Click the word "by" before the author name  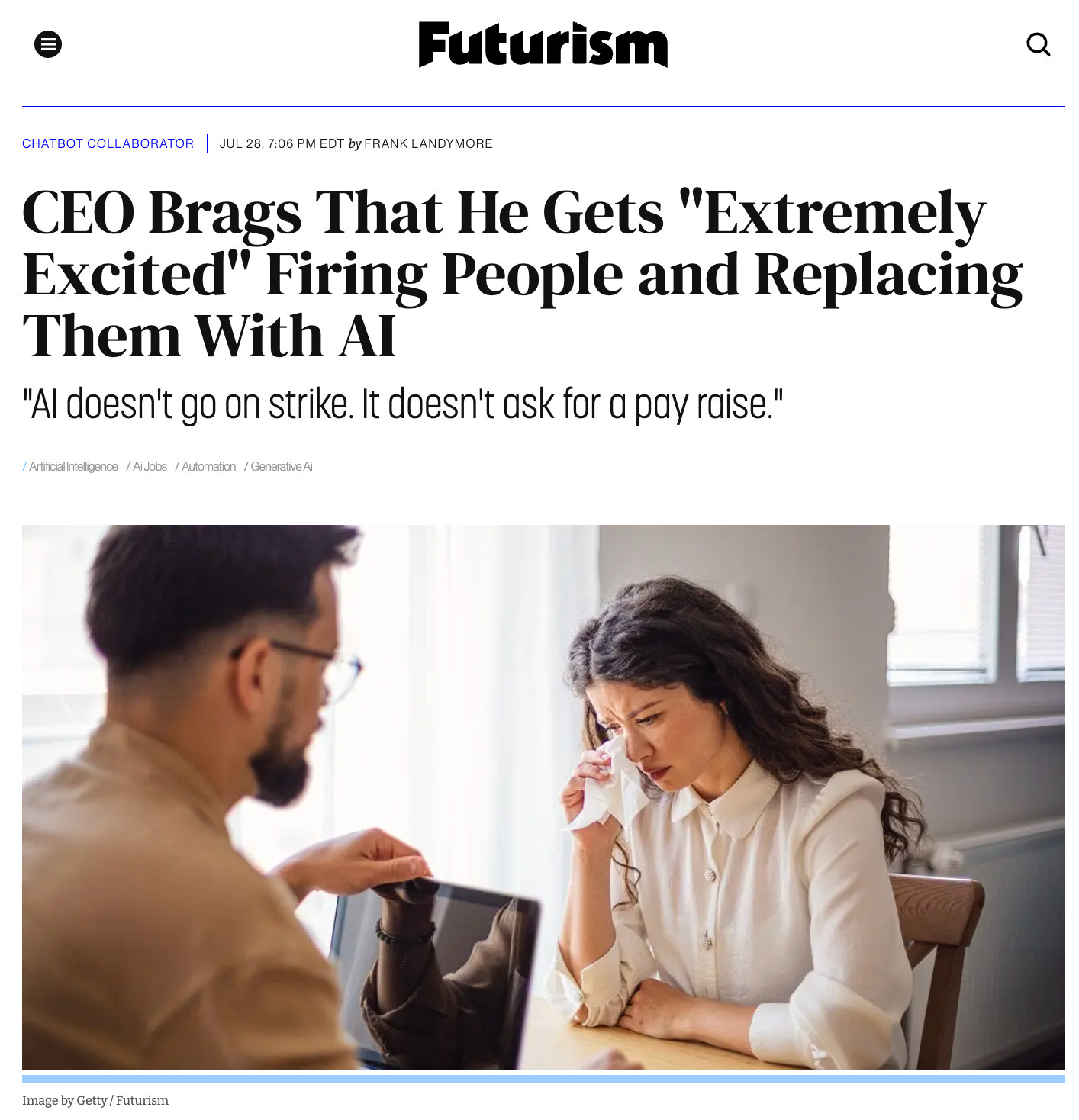(x=354, y=143)
